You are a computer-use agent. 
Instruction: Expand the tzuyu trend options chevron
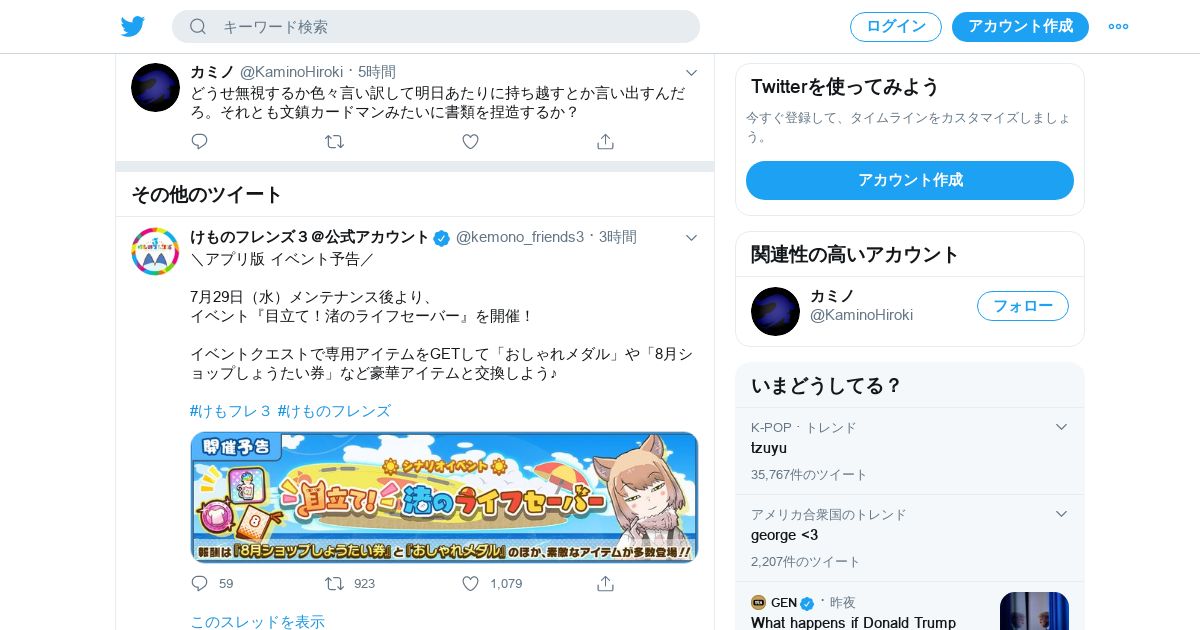tap(1061, 427)
